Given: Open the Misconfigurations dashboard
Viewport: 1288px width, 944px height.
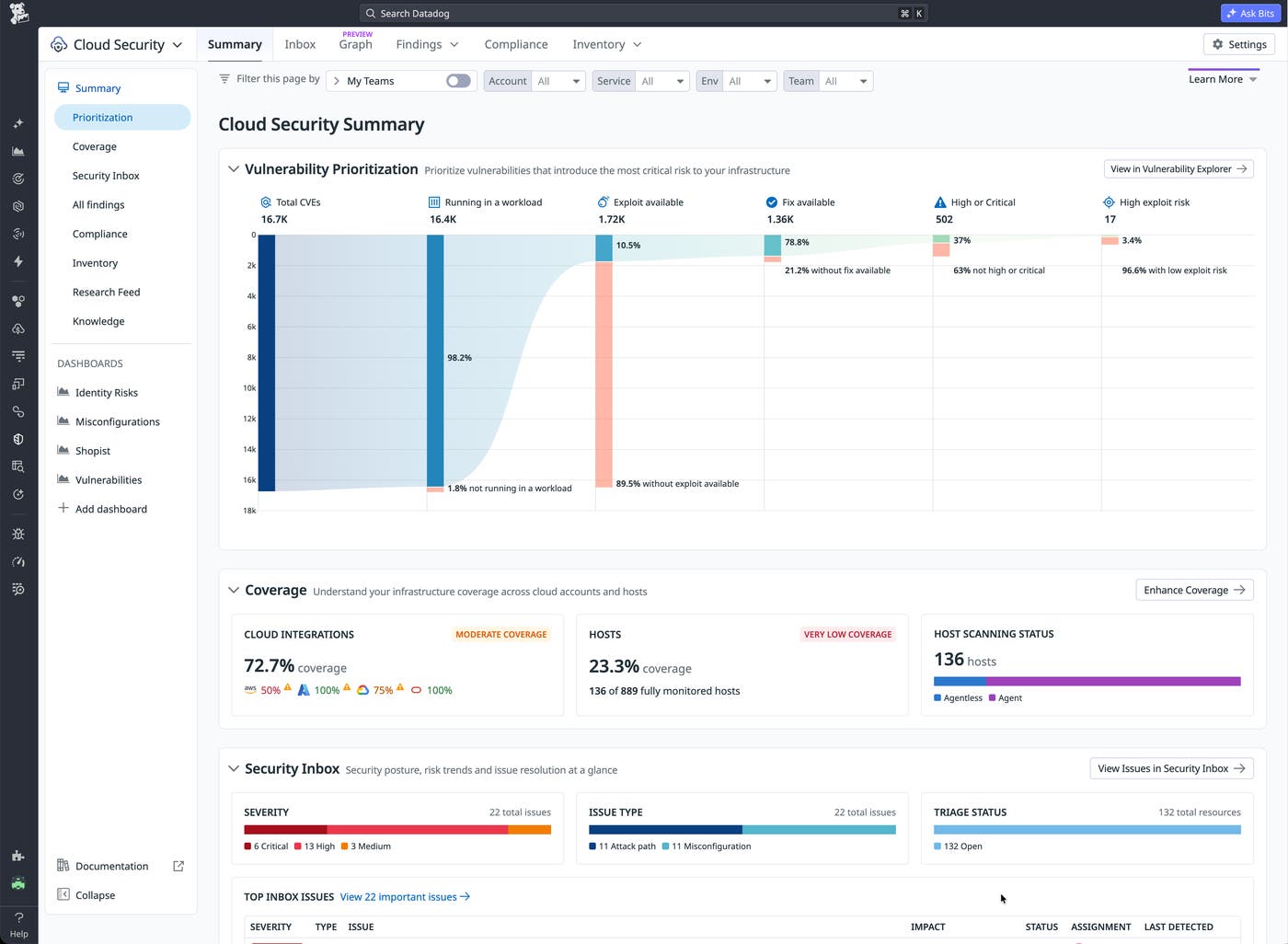Looking at the screenshot, I should click(x=109, y=422).
